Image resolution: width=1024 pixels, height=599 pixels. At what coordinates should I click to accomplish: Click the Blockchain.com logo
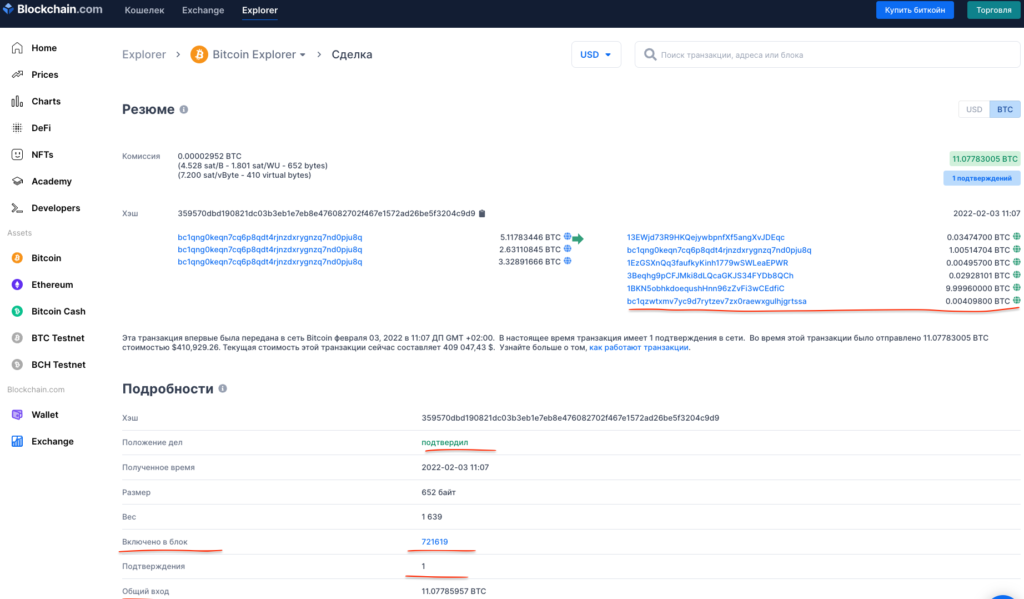tap(52, 9)
